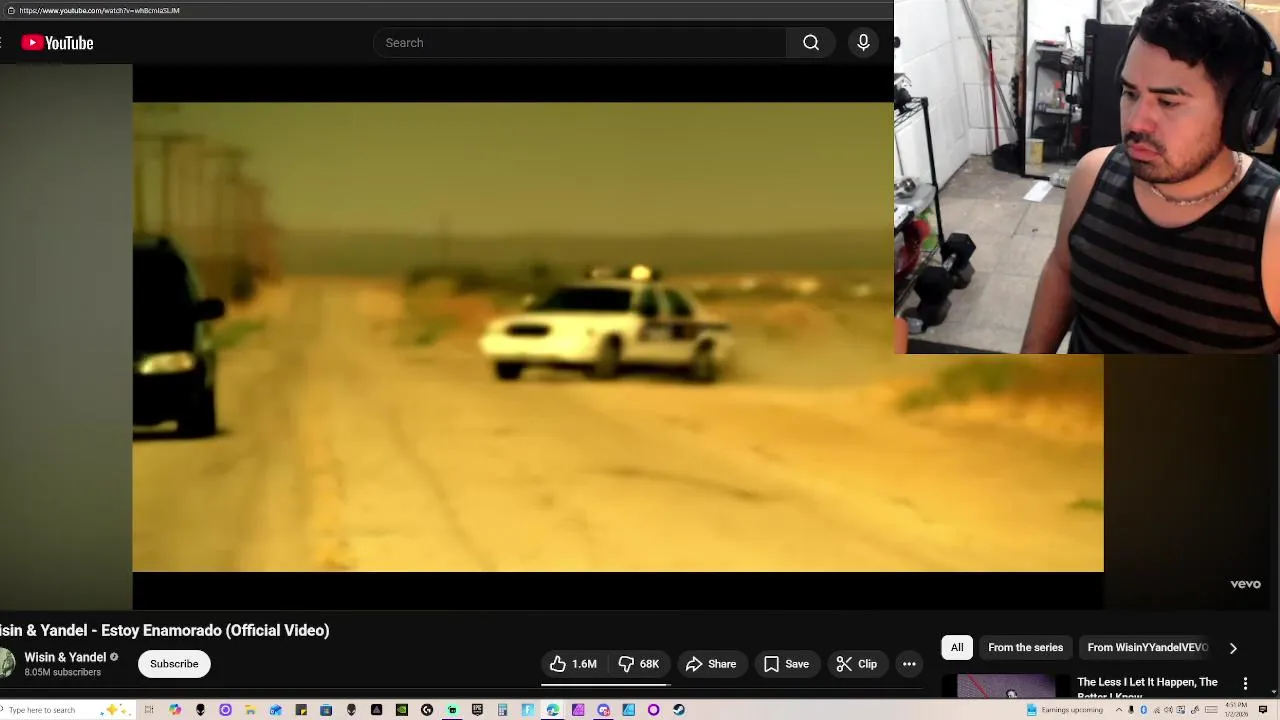Click the 8.05M subscribers text

pos(63,673)
